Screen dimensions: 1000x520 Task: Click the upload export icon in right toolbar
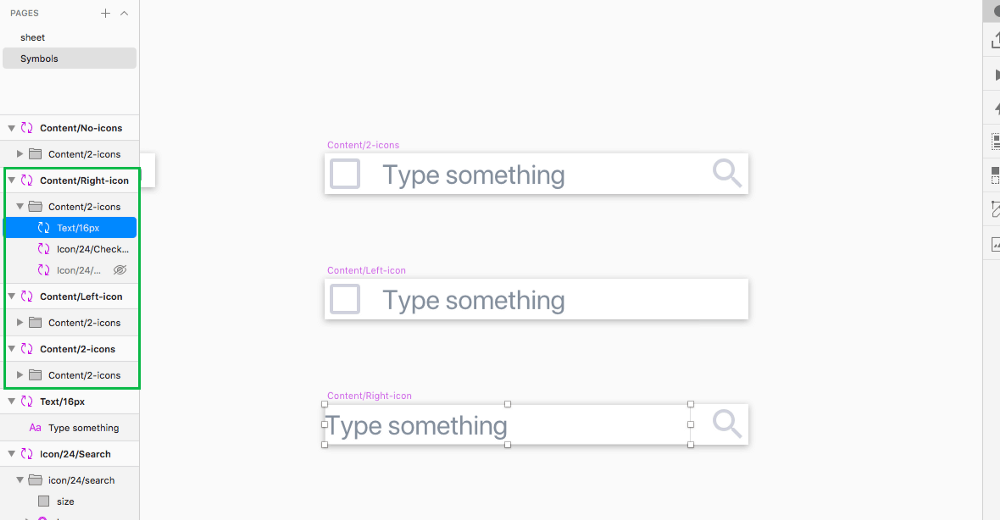click(x=995, y=40)
